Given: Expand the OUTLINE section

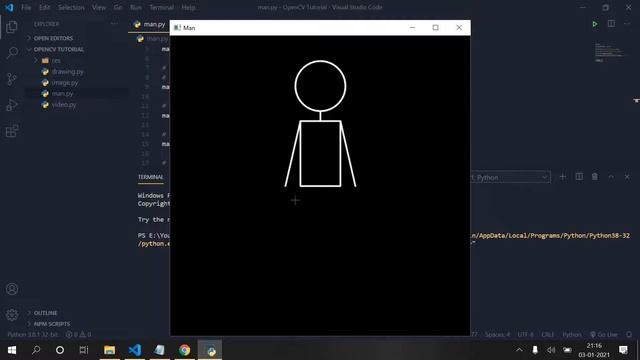Looking at the screenshot, I should pyautogui.click(x=45, y=313).
